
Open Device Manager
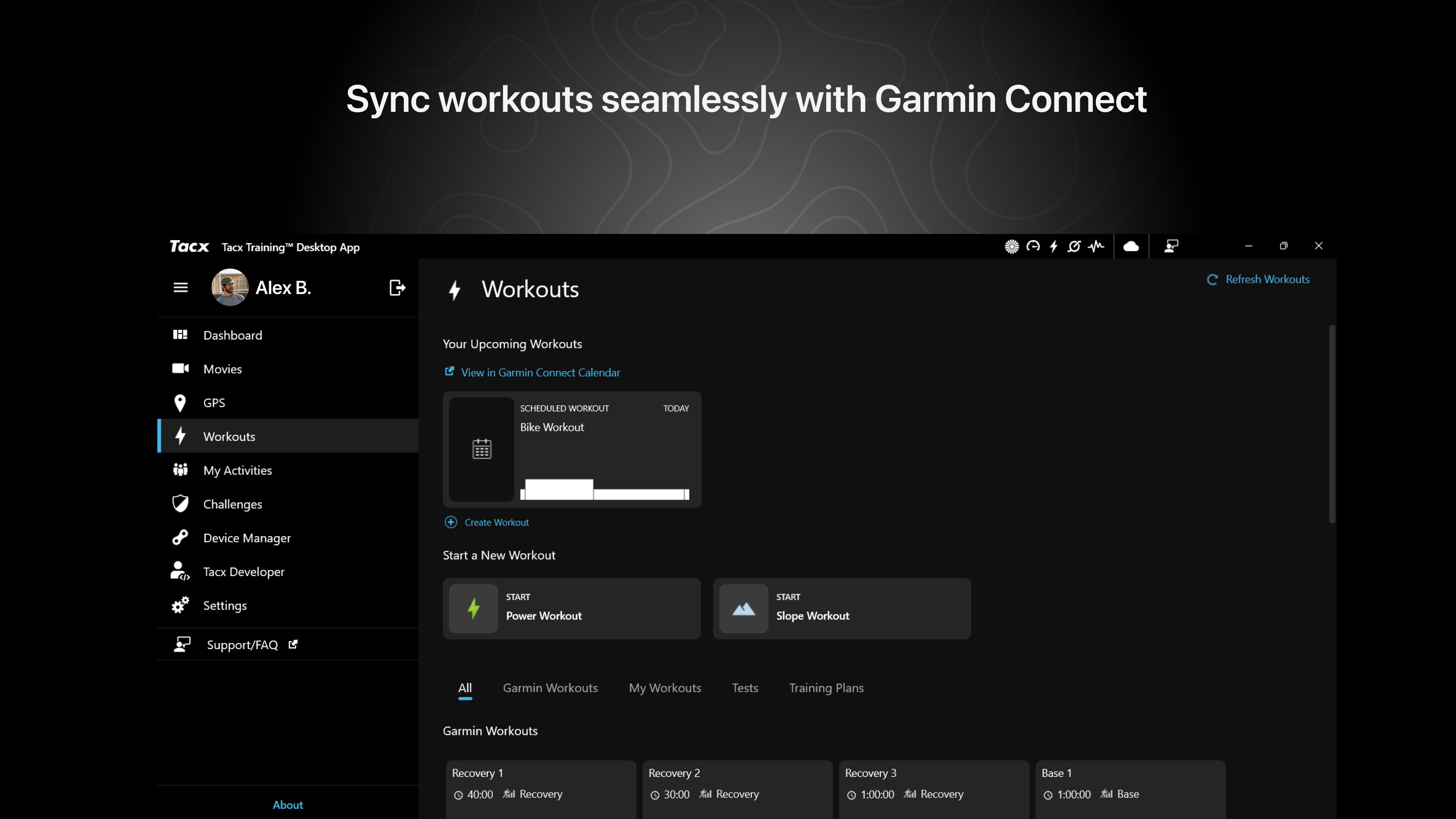point(288,538)
